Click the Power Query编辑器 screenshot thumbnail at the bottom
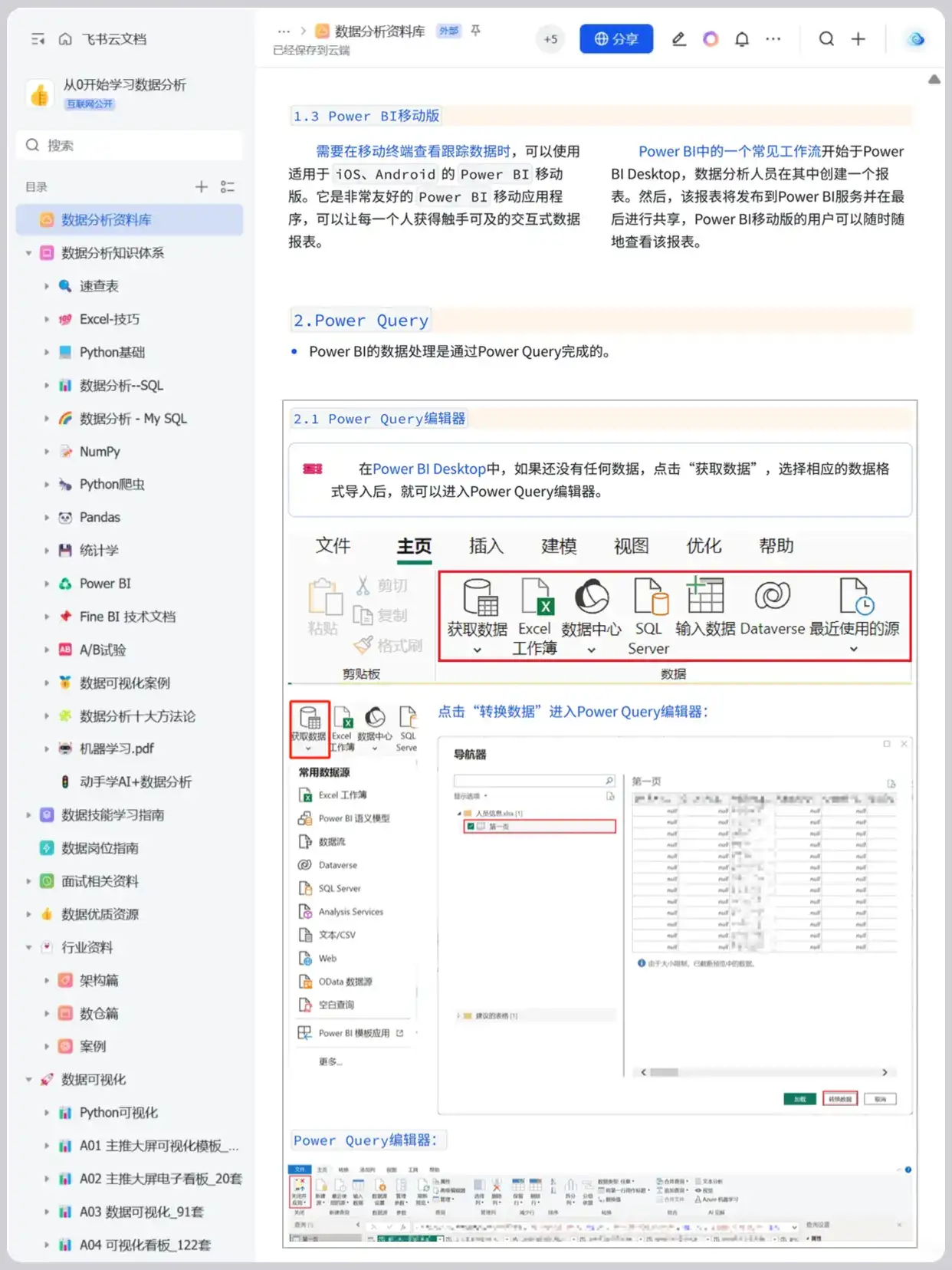Screen dimensions: 952x1270 599,1203
